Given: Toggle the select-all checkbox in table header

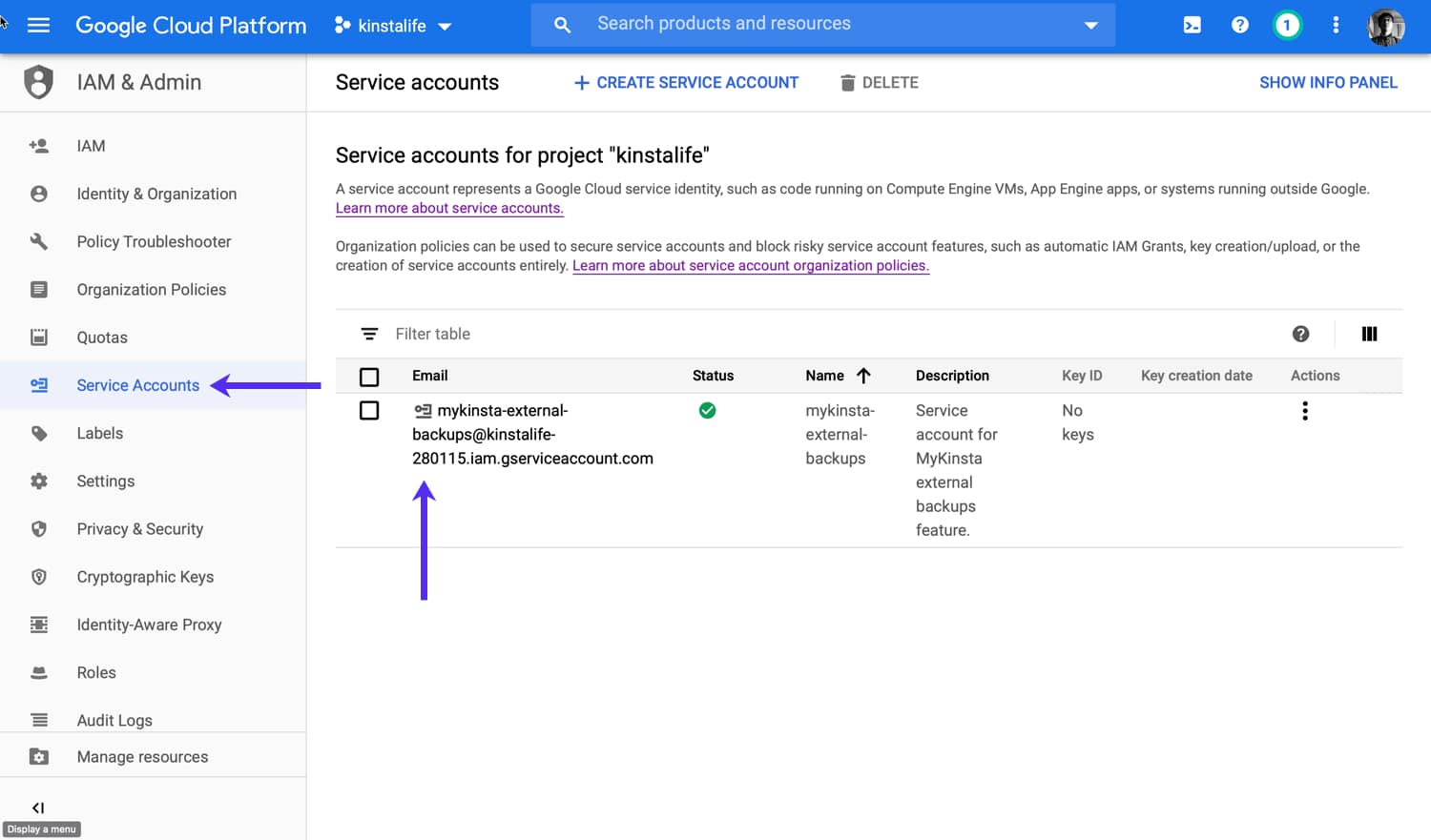Looking at the screenshot, I should pos(369,377).
